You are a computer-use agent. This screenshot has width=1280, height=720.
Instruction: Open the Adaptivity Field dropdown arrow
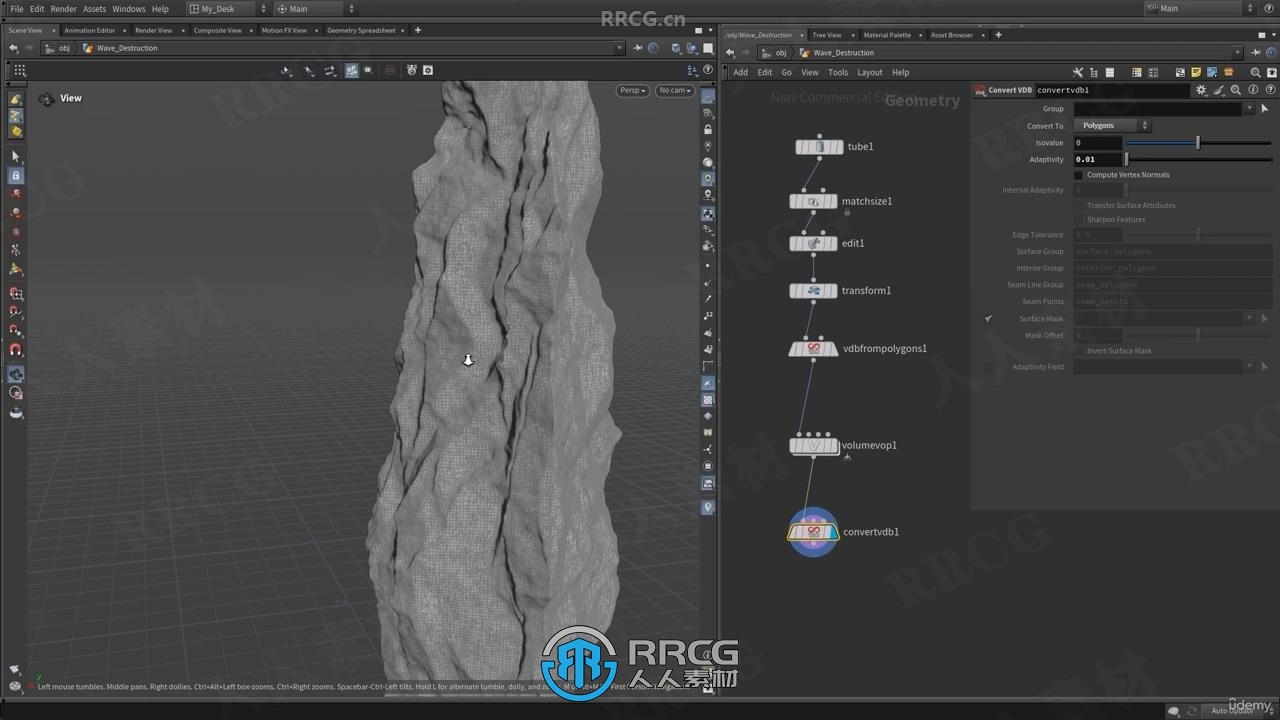[1249, 367]
